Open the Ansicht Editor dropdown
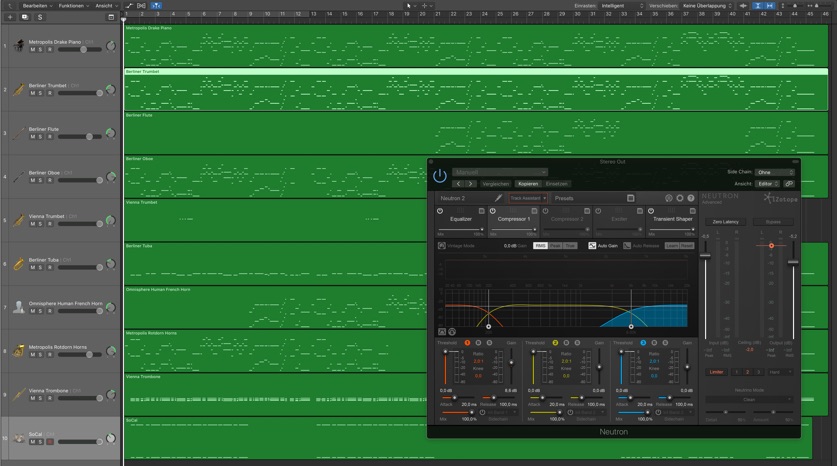837x466 pixels. (x=768, y=184)
